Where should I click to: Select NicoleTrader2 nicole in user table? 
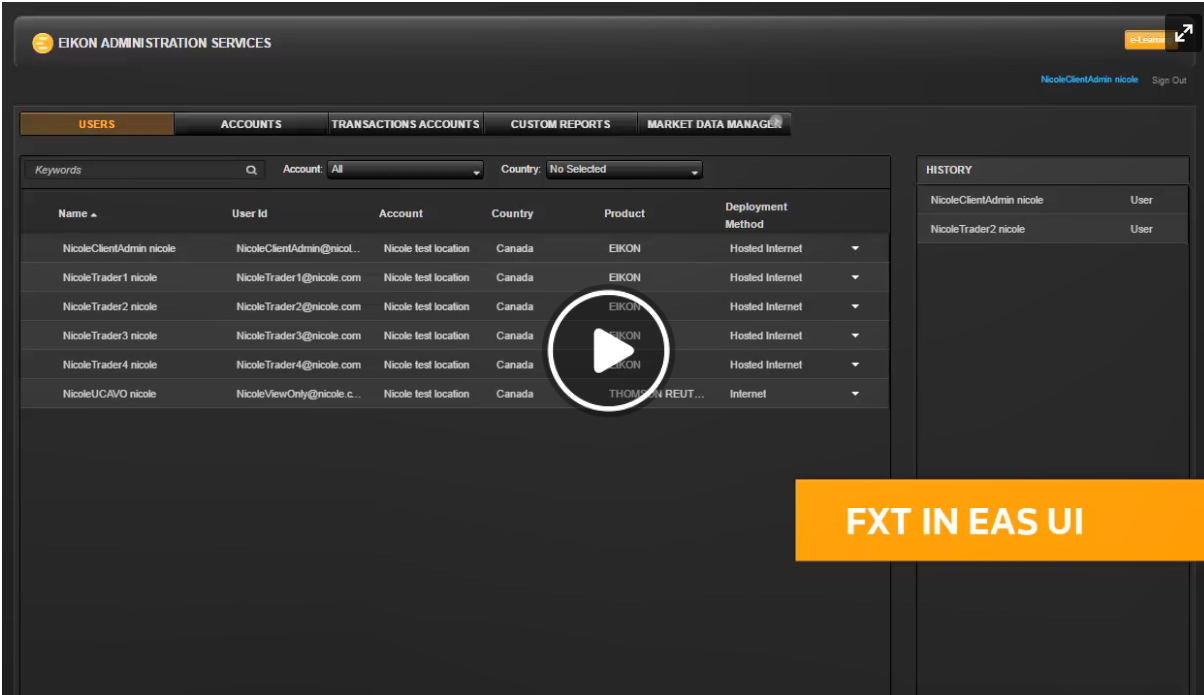(x=110, y=306)
